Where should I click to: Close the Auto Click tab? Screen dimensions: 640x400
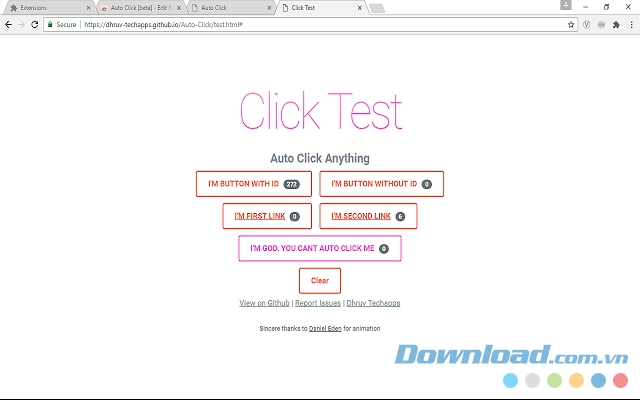[x=269, y=8]
